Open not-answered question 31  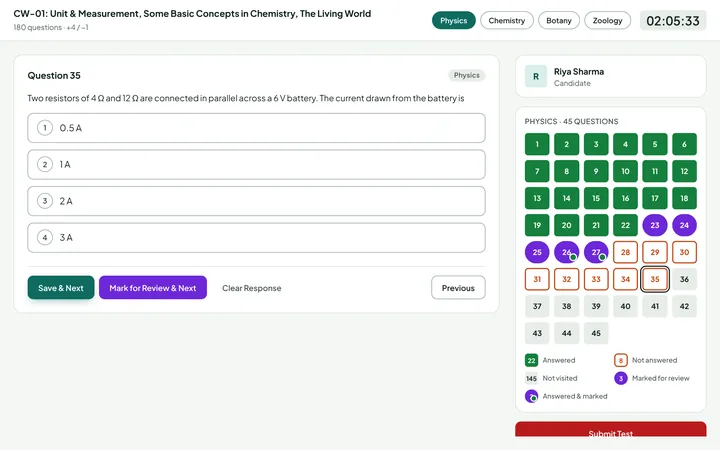click(x=537, y=279)
